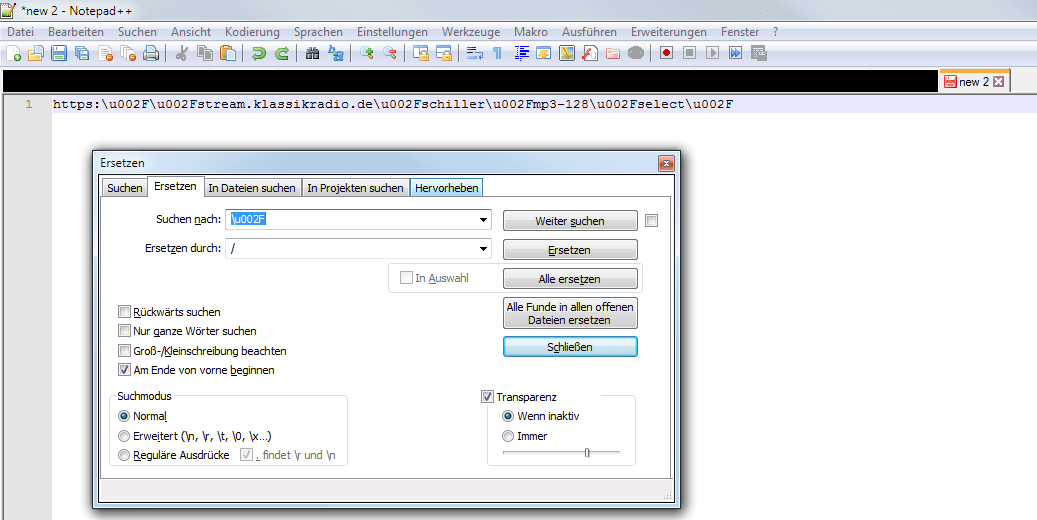Click the playback macro icon
The image size is (1037, 520).
712,54
